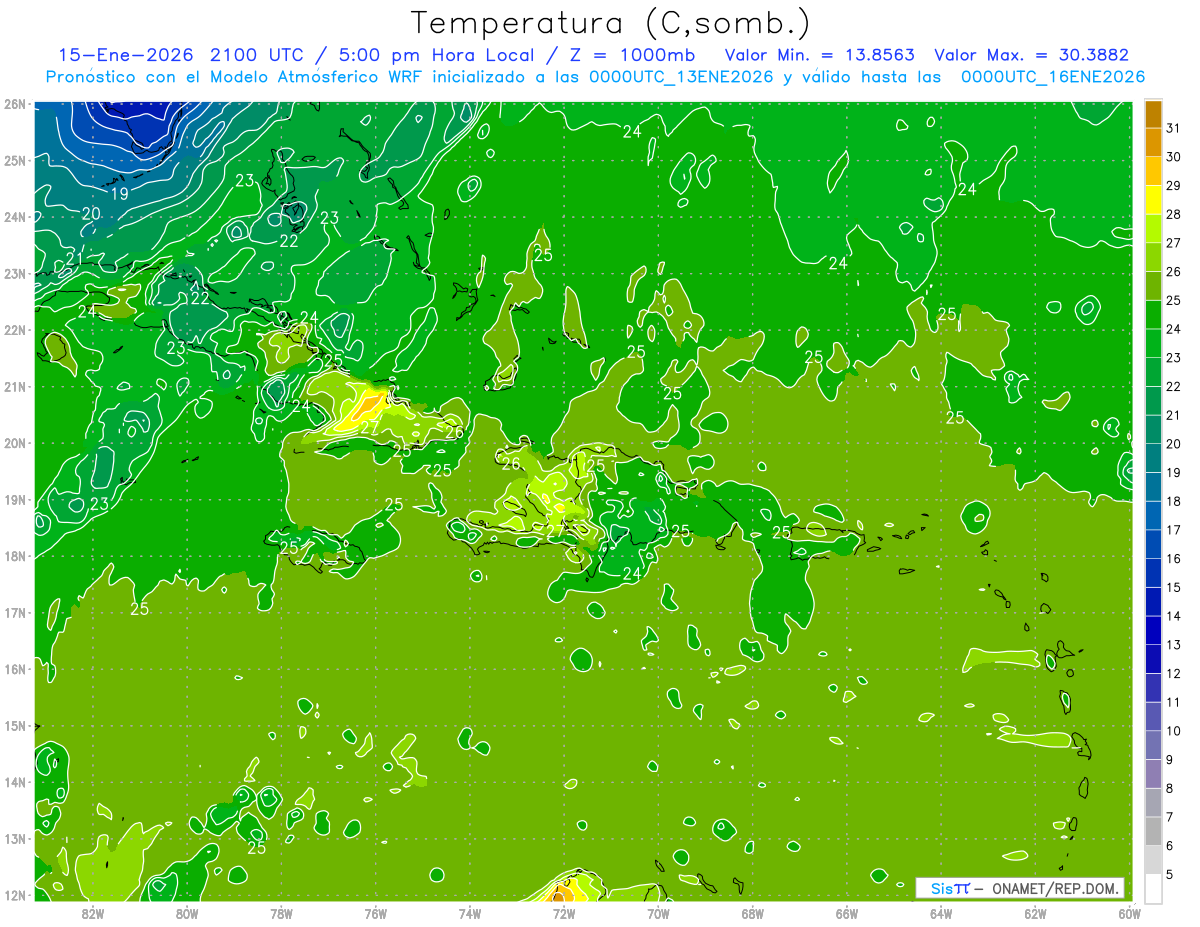Click the 64W longitude axis label
Image resolution: width=1200 pixels, height=927 pixels.
coord(940,913)
